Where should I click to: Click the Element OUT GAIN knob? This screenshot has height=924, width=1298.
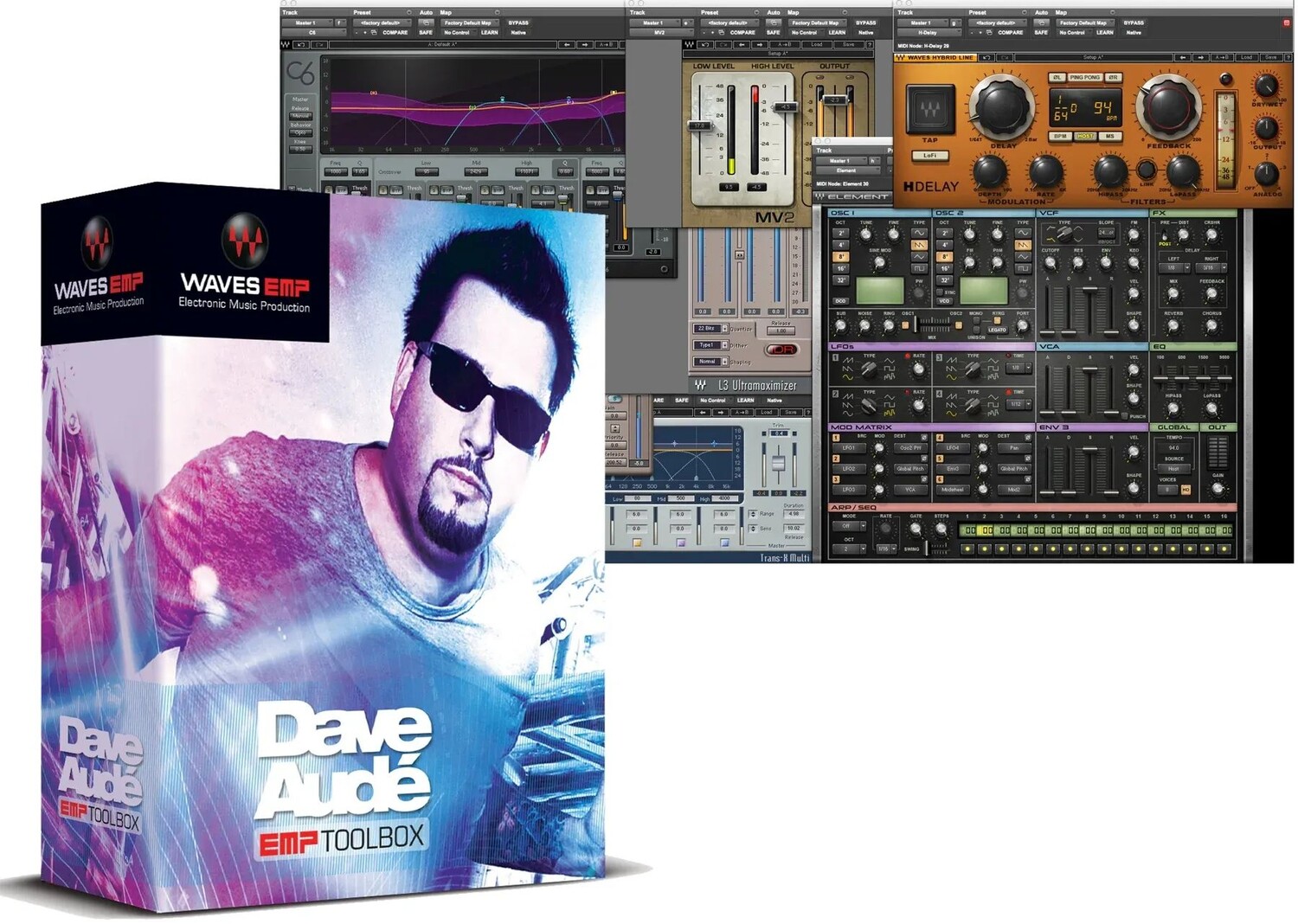click(x=1218, y=490)
